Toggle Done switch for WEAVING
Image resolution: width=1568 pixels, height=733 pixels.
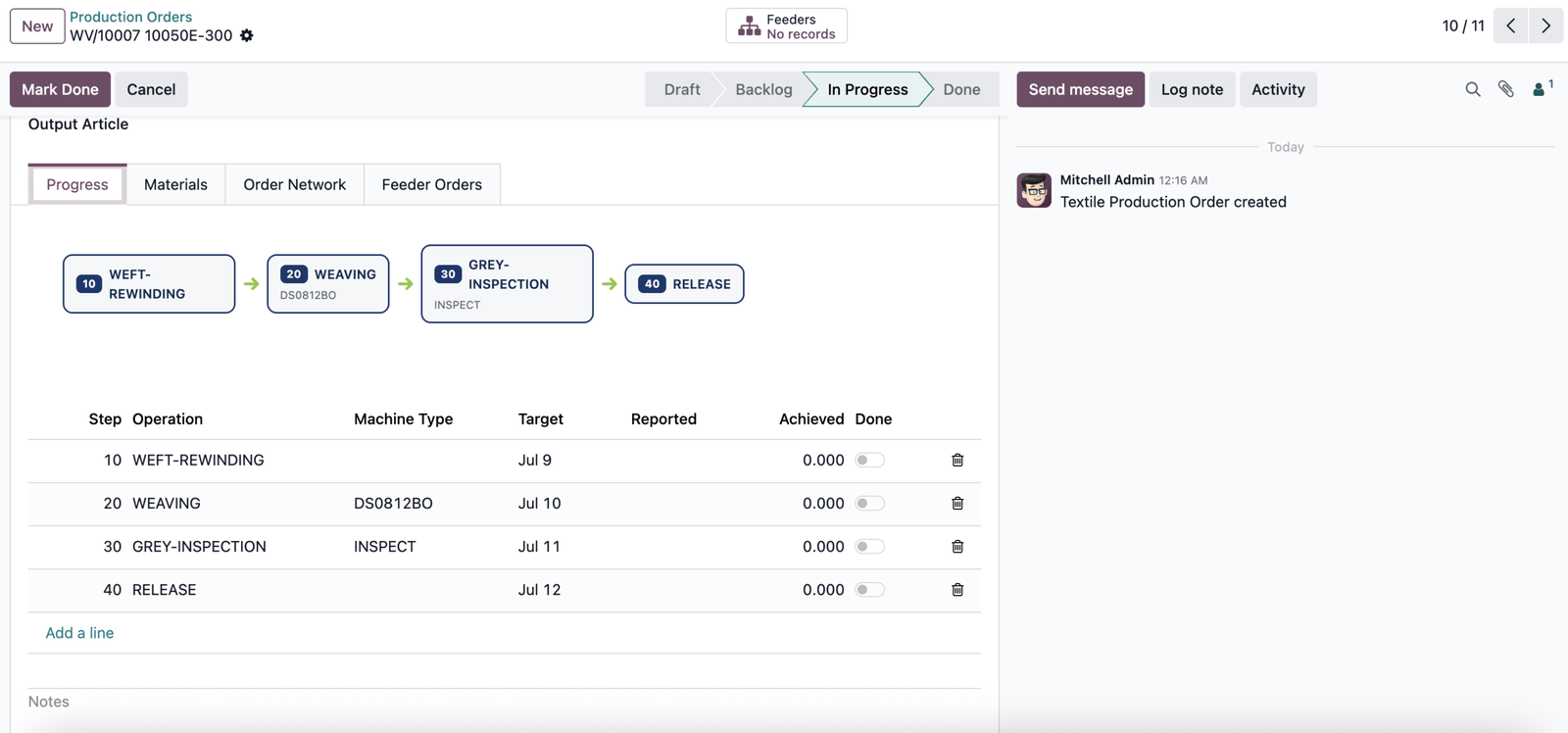pyautogui.click(x=869, y=504)
